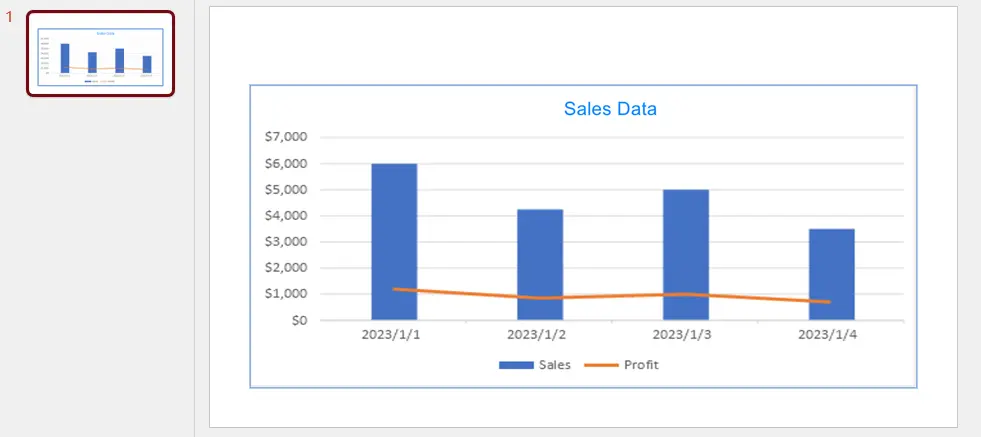
Task: Click the Sales Data chart title
Action: tap(610, 109)
